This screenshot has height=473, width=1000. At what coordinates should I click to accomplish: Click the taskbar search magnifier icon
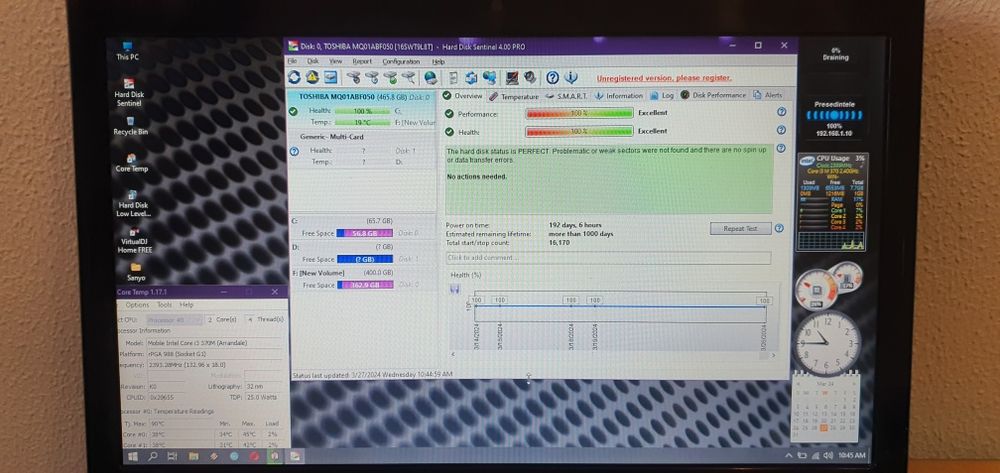(153, 456)
